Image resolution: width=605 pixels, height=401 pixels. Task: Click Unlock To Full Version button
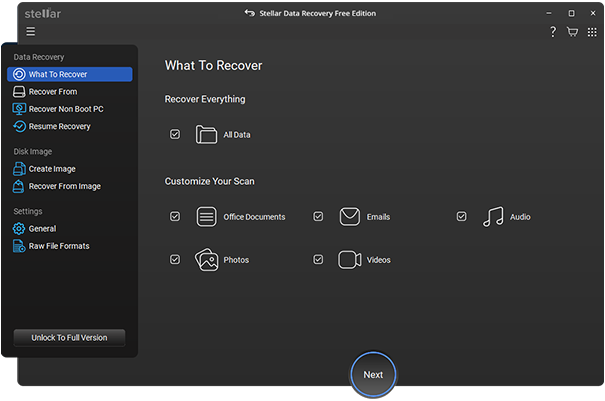pos(69,338)
